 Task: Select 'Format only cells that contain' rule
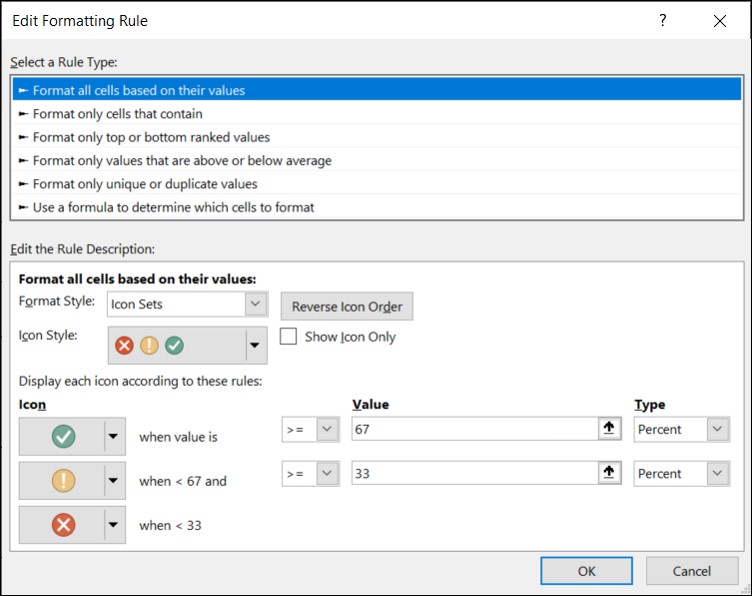(x=117, y=114)
